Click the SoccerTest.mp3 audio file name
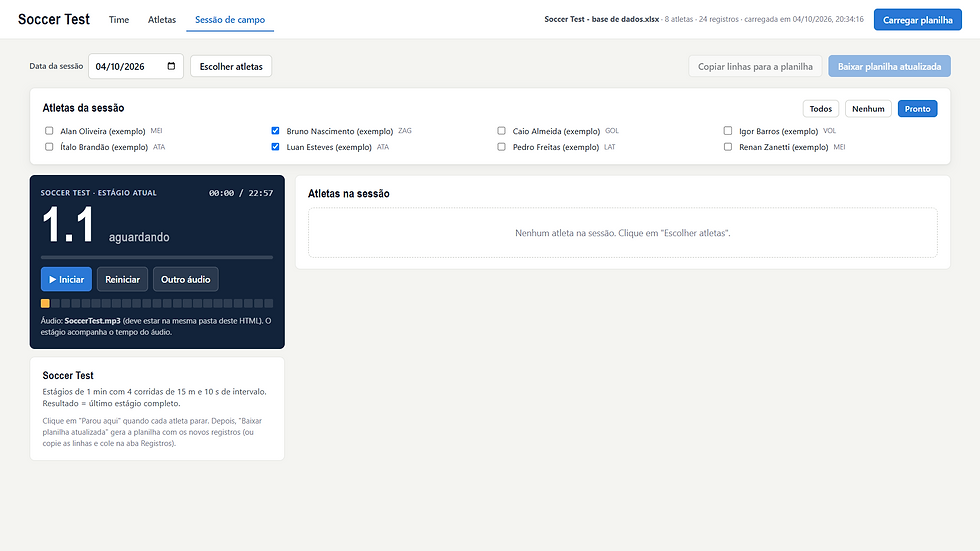980x551 pixels. tap(92, 320)
